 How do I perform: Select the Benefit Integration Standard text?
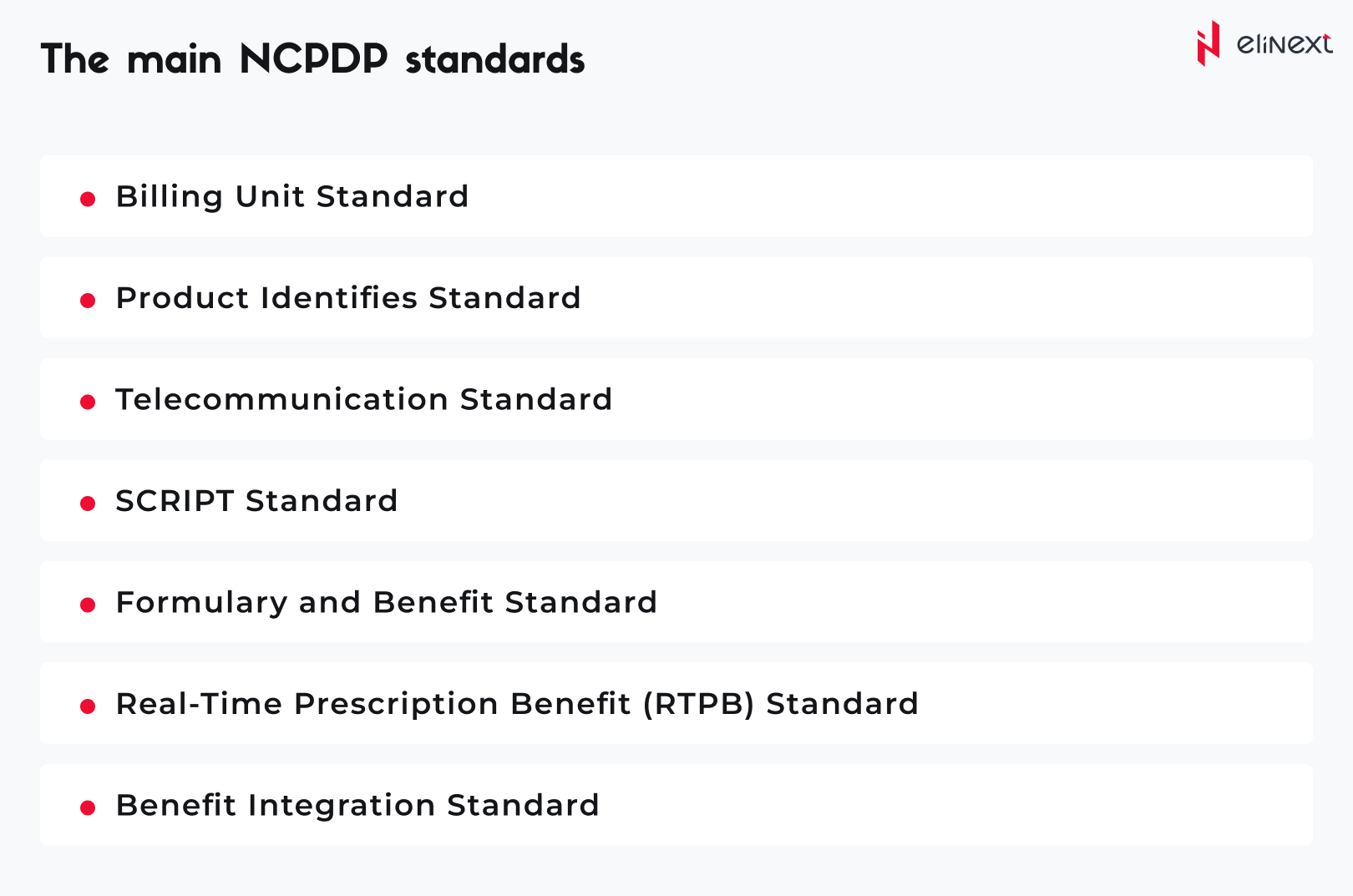pyautogui.click(x=357, y=806)
